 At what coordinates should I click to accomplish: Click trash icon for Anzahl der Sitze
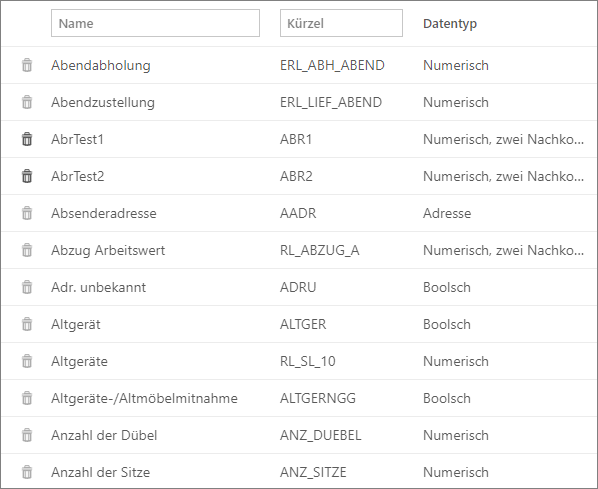pyautogui.click(x=27, y=472)
